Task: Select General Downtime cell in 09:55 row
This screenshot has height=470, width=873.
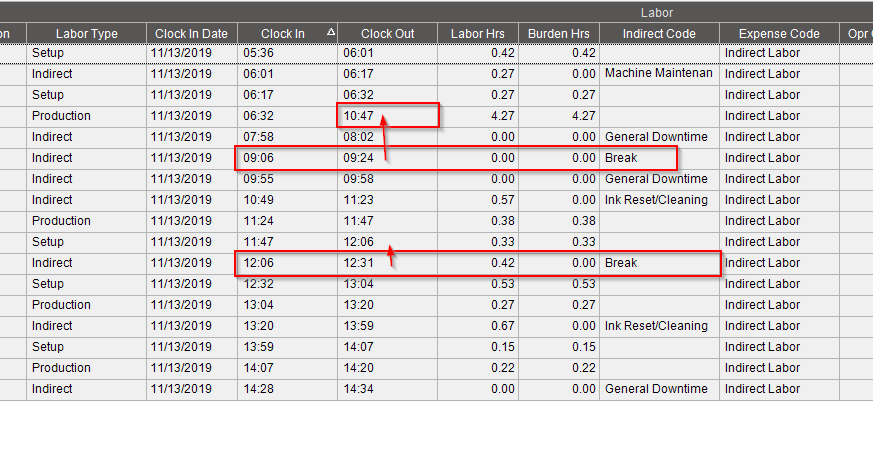Action: click(x=659, y=179)
